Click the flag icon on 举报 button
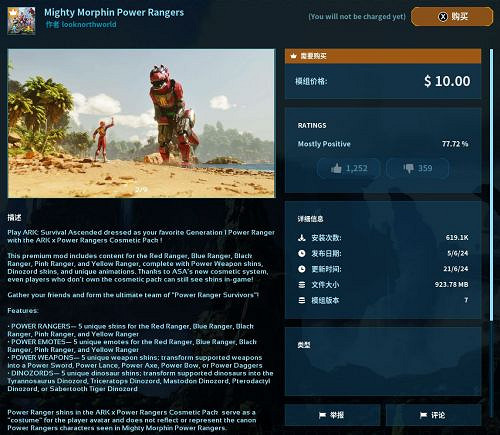Screen dimensions: 500x435 click(x=322, y=415)
